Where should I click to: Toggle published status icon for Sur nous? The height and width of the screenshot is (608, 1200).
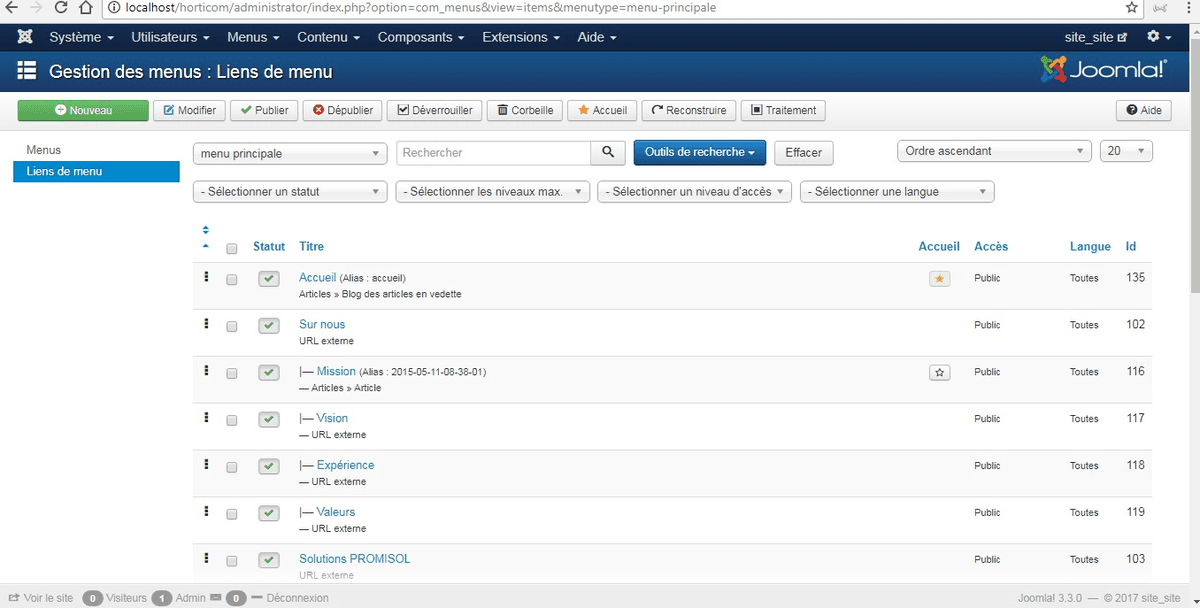[268, 326]
